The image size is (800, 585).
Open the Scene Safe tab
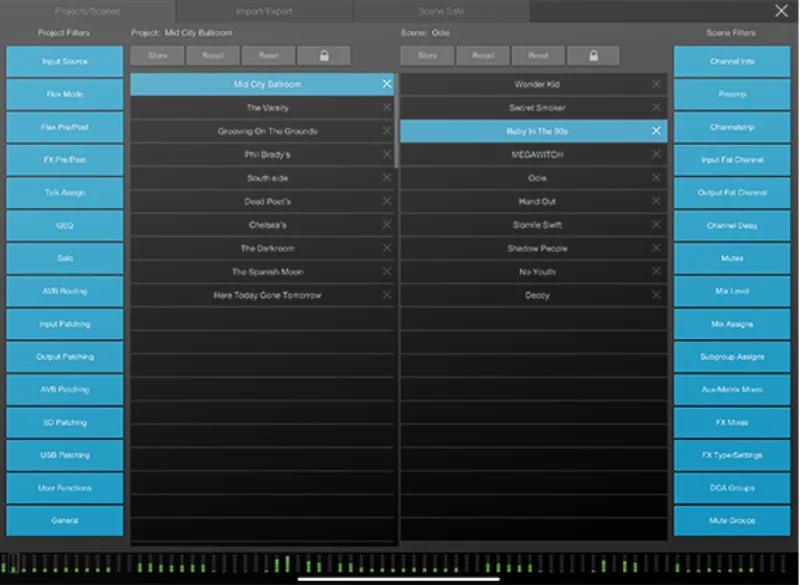[441, 11]
